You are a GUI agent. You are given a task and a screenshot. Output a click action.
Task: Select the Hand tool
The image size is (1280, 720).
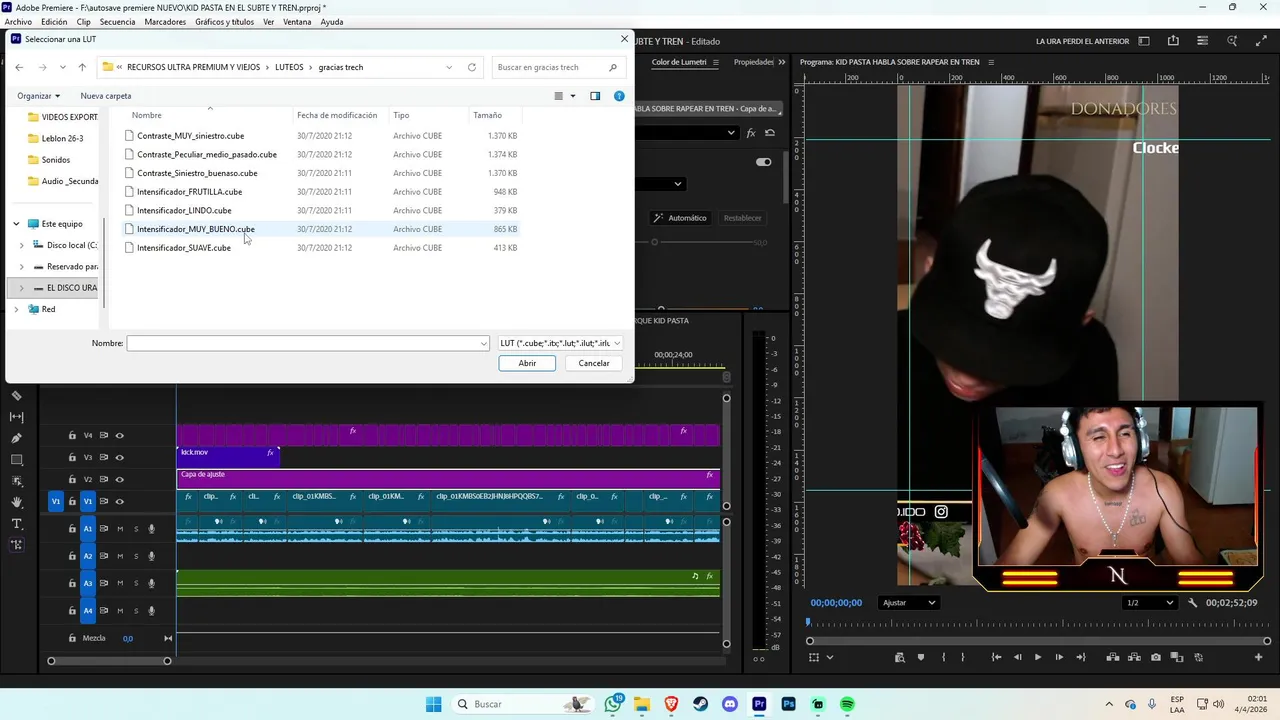point(17,503)
